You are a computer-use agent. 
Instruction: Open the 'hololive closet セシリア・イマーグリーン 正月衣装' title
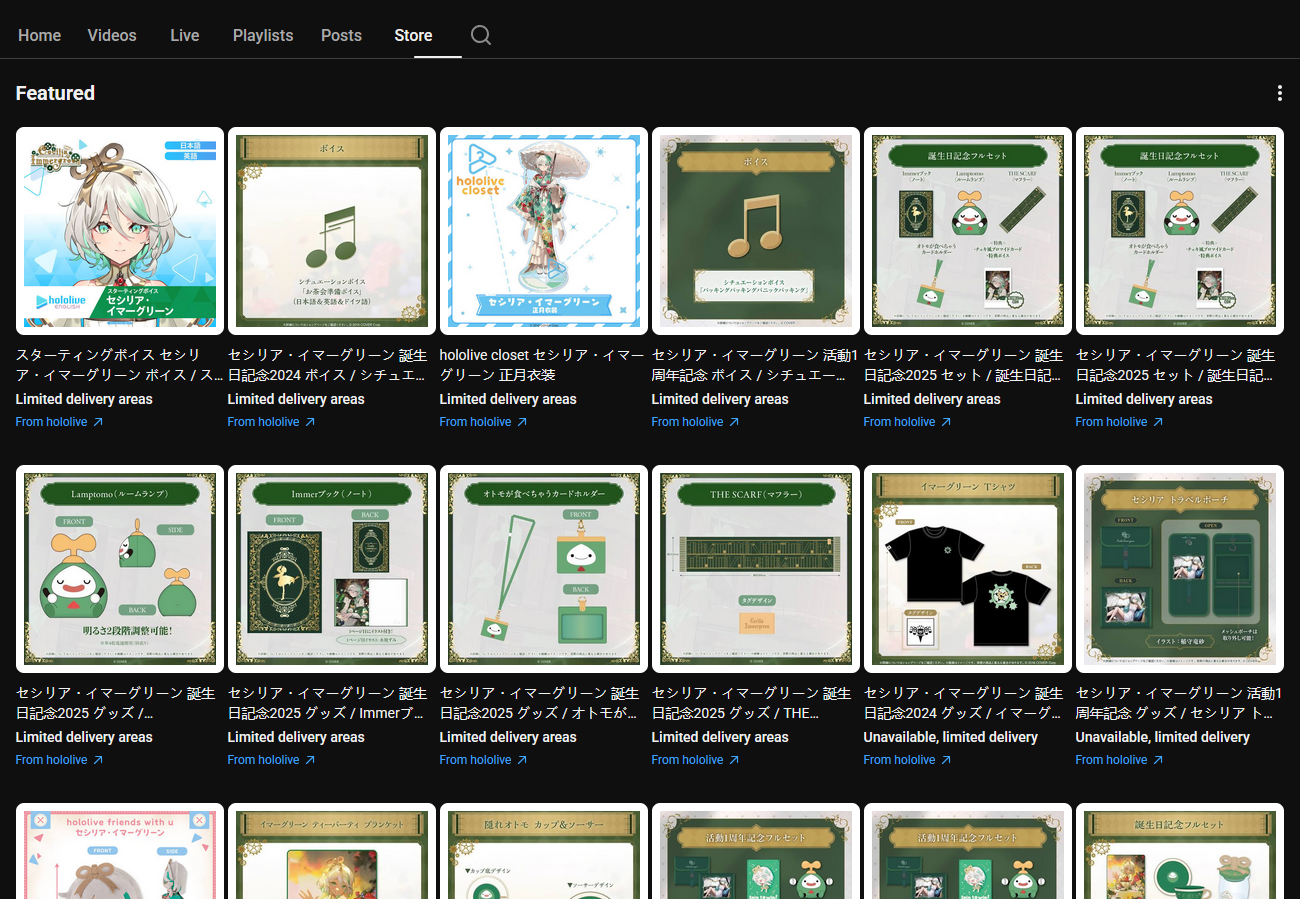click(x=542, y=365)
